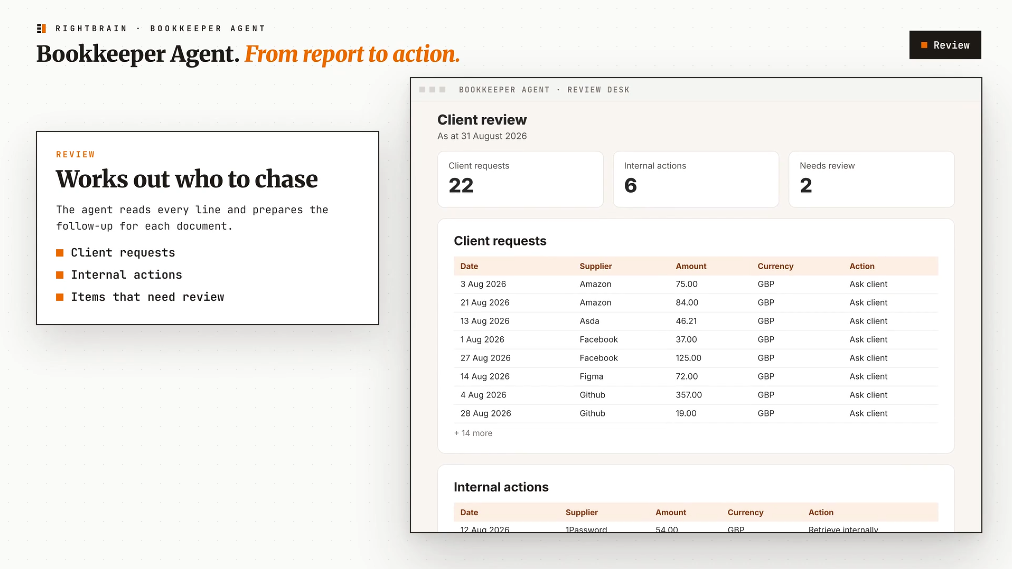Click 'Items that need review' bullet
This screenshot has width=1012, height=569.
[x=148, y=297]
